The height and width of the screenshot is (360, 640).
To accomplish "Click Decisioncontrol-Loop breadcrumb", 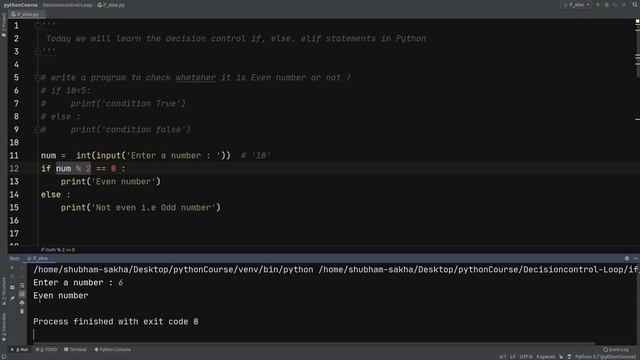I will [67, 5].
